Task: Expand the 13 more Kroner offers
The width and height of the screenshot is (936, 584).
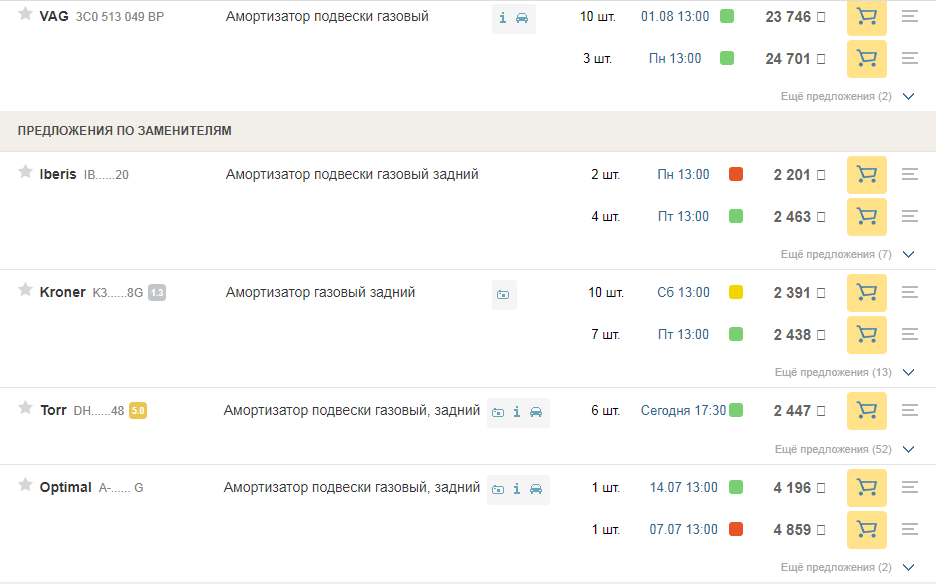Action: (844, 372)
